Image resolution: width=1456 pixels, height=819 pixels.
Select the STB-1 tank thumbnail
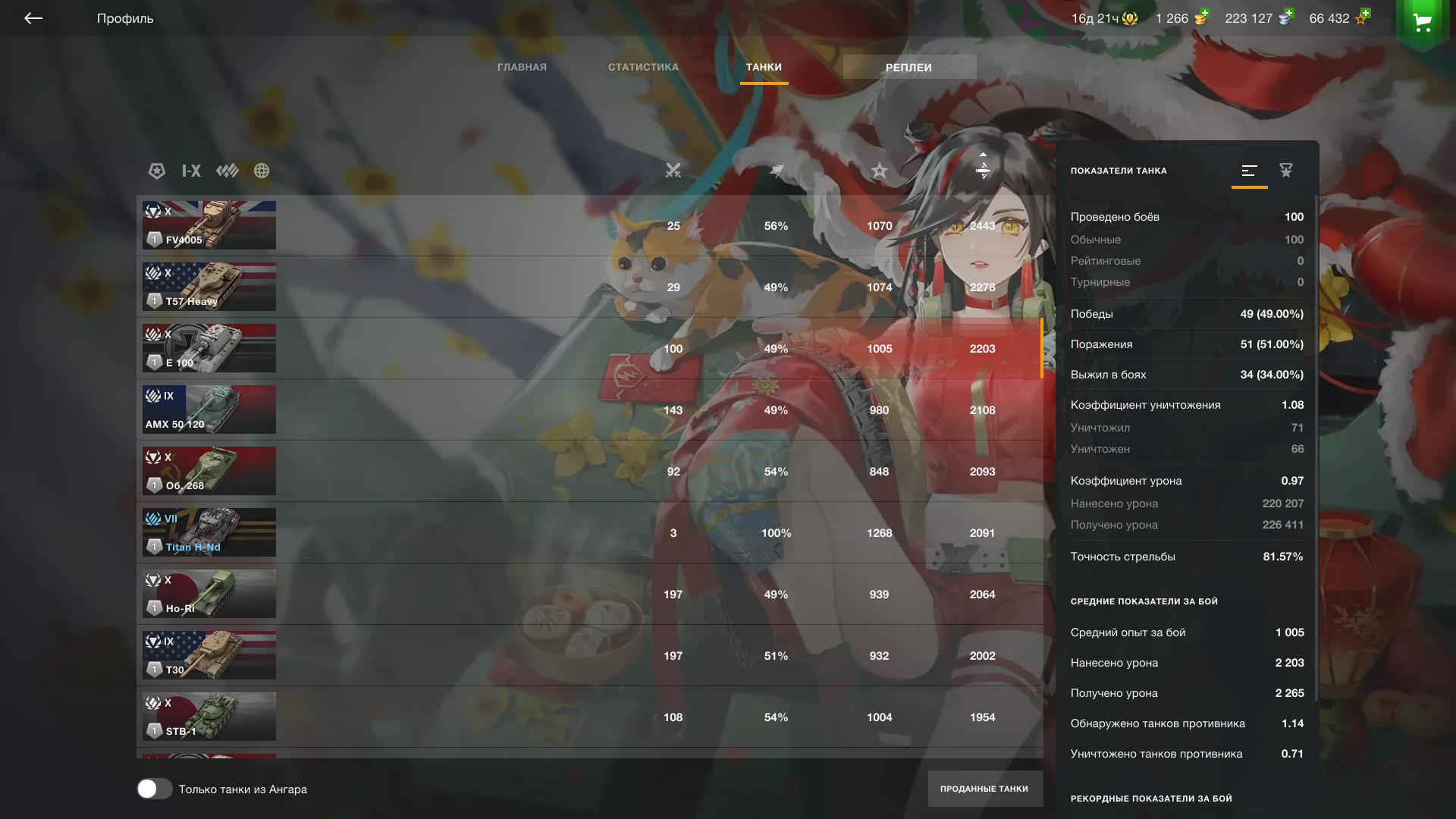click(x=209, y=717)
